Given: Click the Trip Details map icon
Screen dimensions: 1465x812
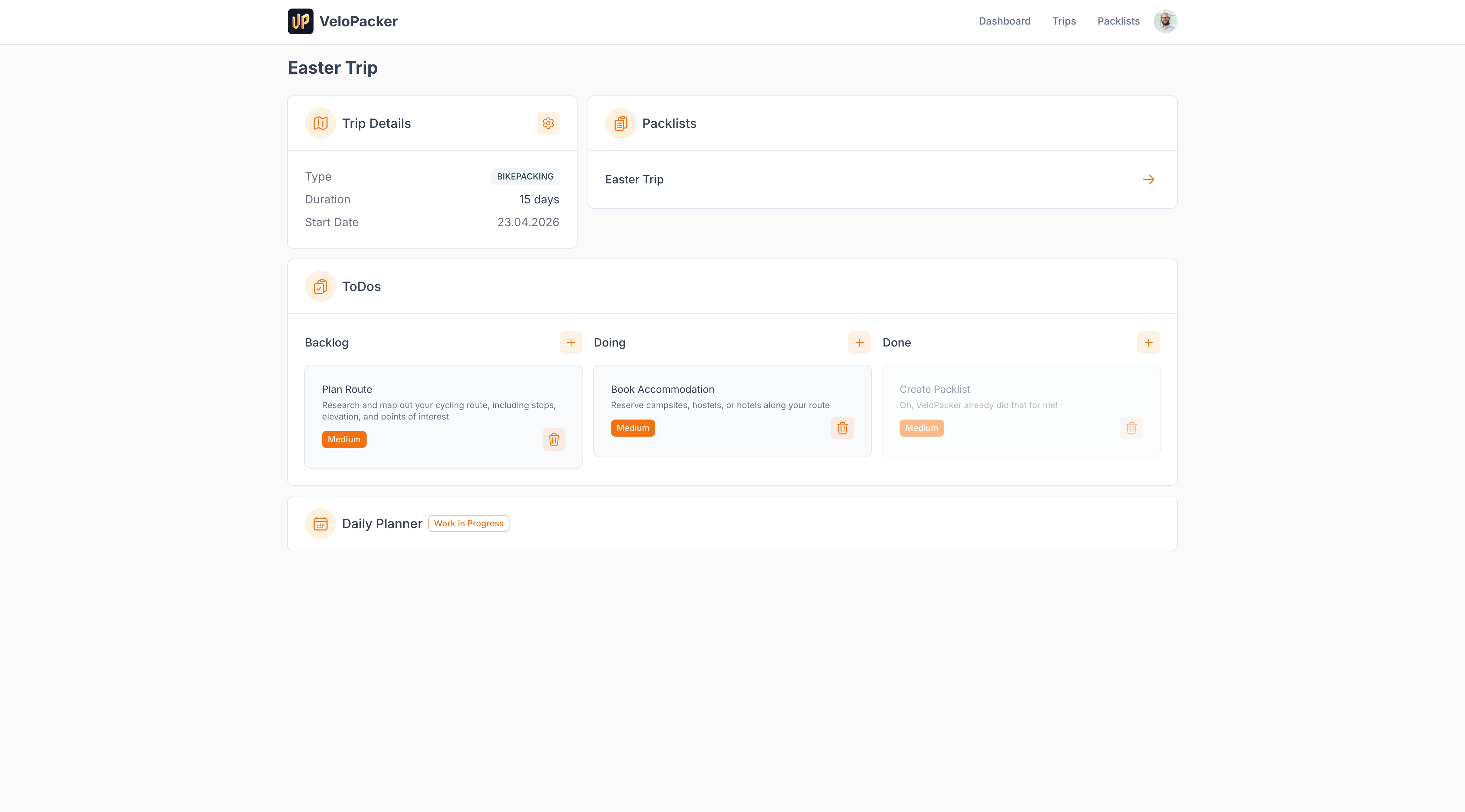Looking at the screenshot, I should click(320, 123).
